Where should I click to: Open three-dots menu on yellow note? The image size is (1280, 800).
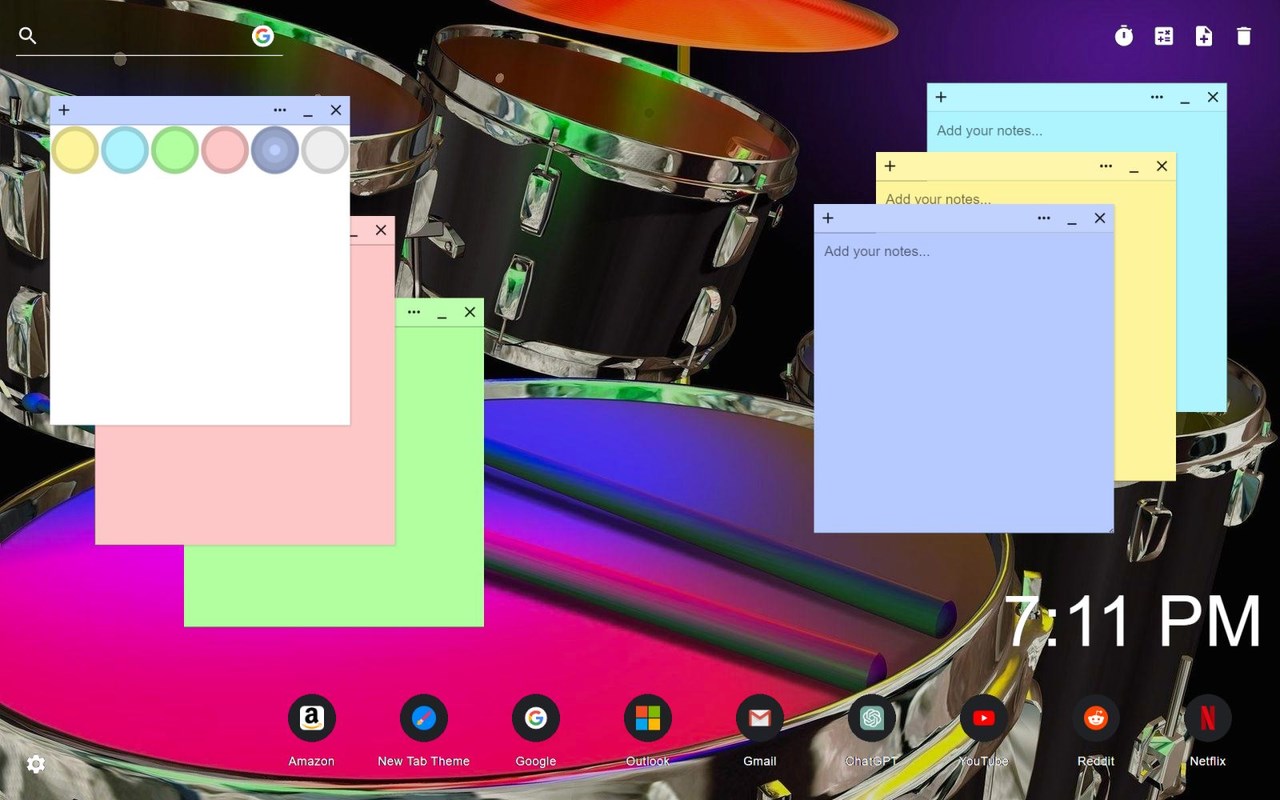pyautogui.click(x=1106, y=166)
